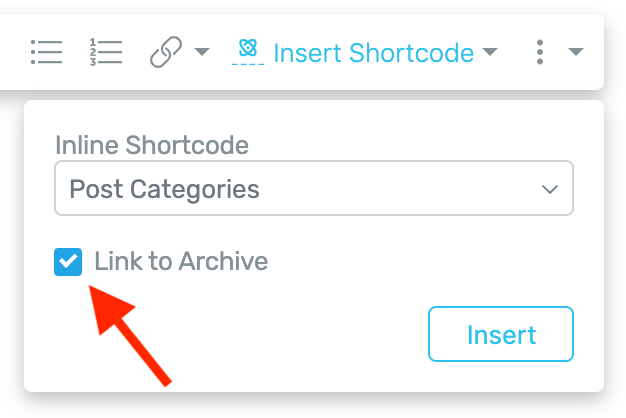Screen dimensions: 626x418
Task: Click the blue shortcode atom icon
Action: pos(248,48)
